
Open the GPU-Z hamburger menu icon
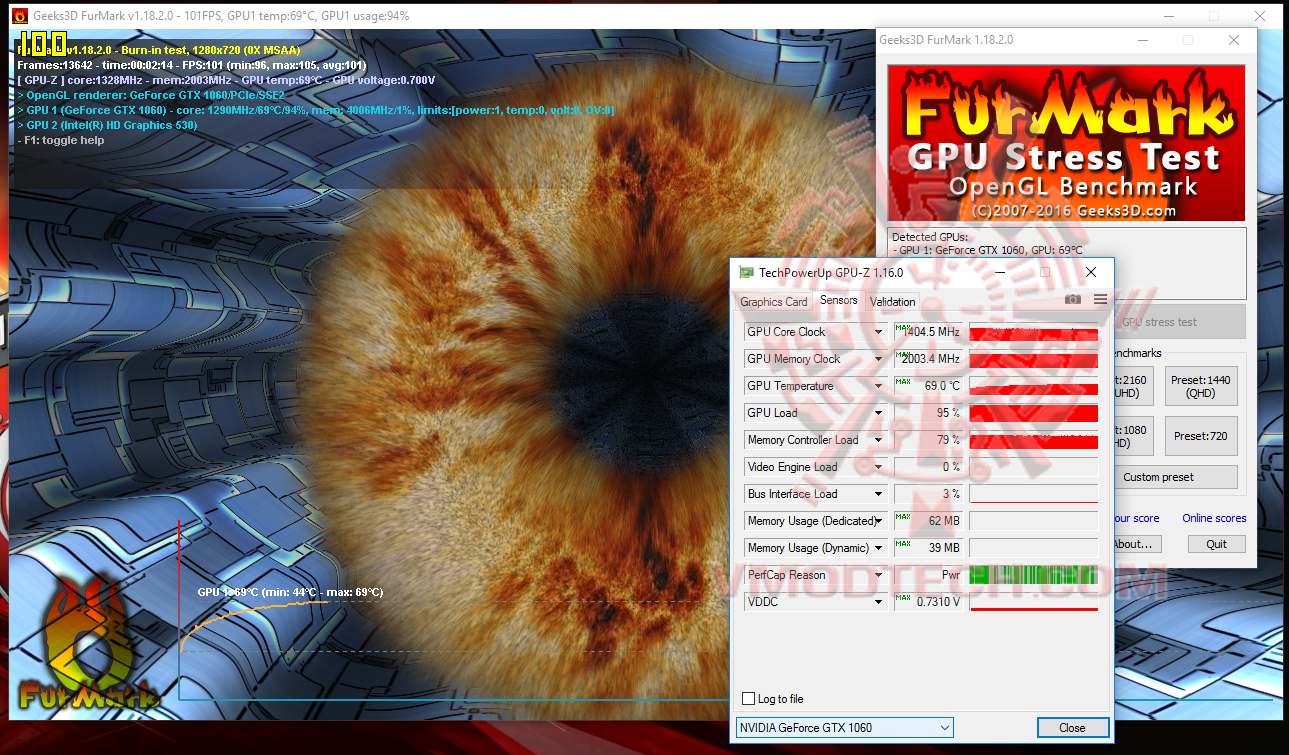point(1101,299)
